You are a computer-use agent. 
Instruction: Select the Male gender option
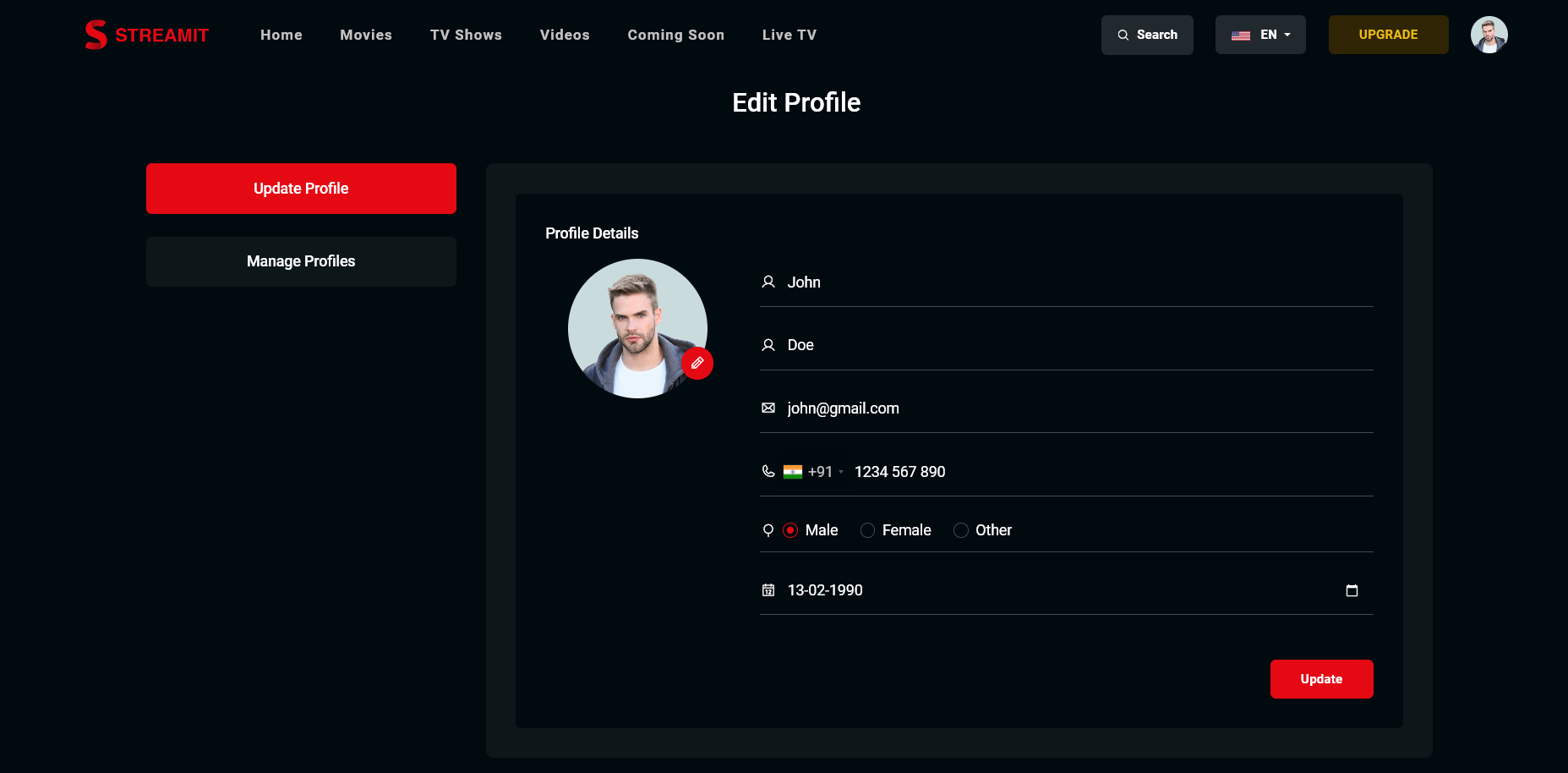(x=790, y=529)
